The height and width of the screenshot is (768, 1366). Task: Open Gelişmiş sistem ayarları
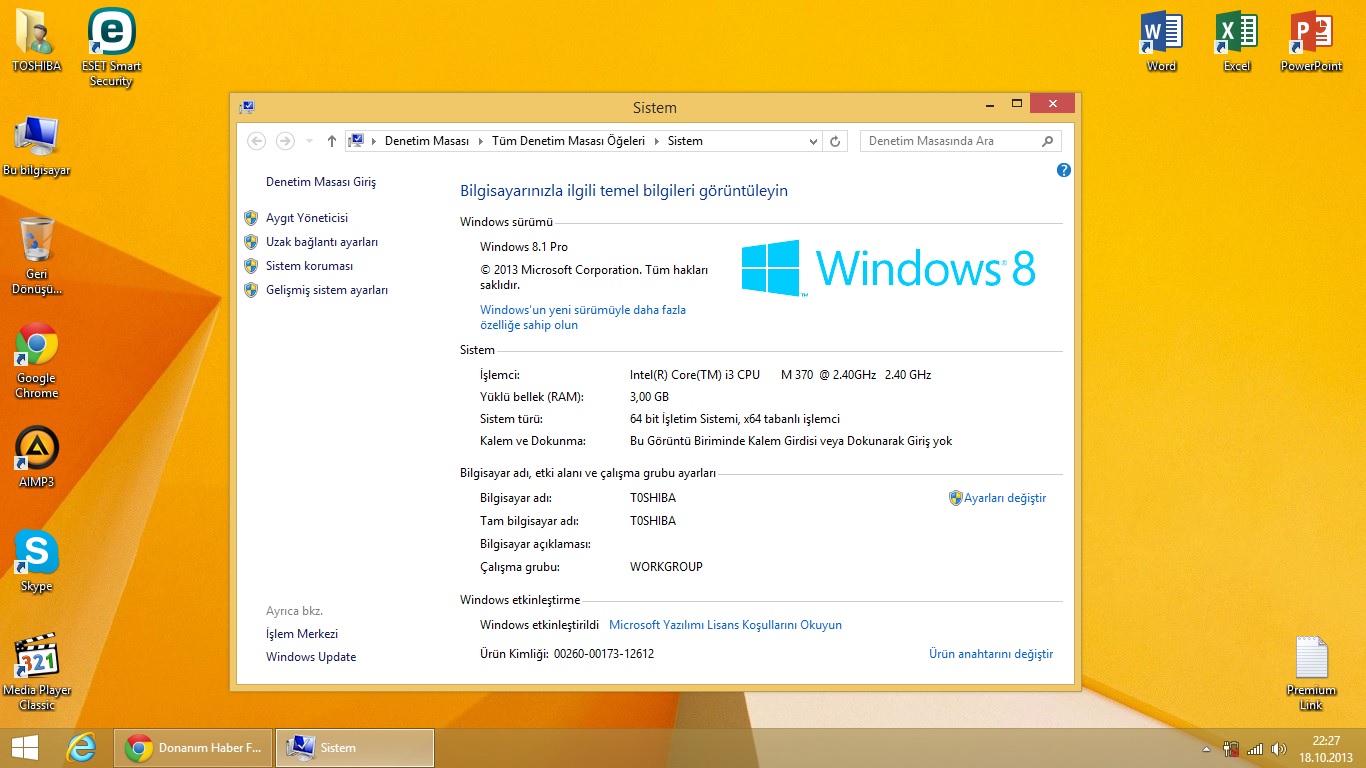point(327,290)
